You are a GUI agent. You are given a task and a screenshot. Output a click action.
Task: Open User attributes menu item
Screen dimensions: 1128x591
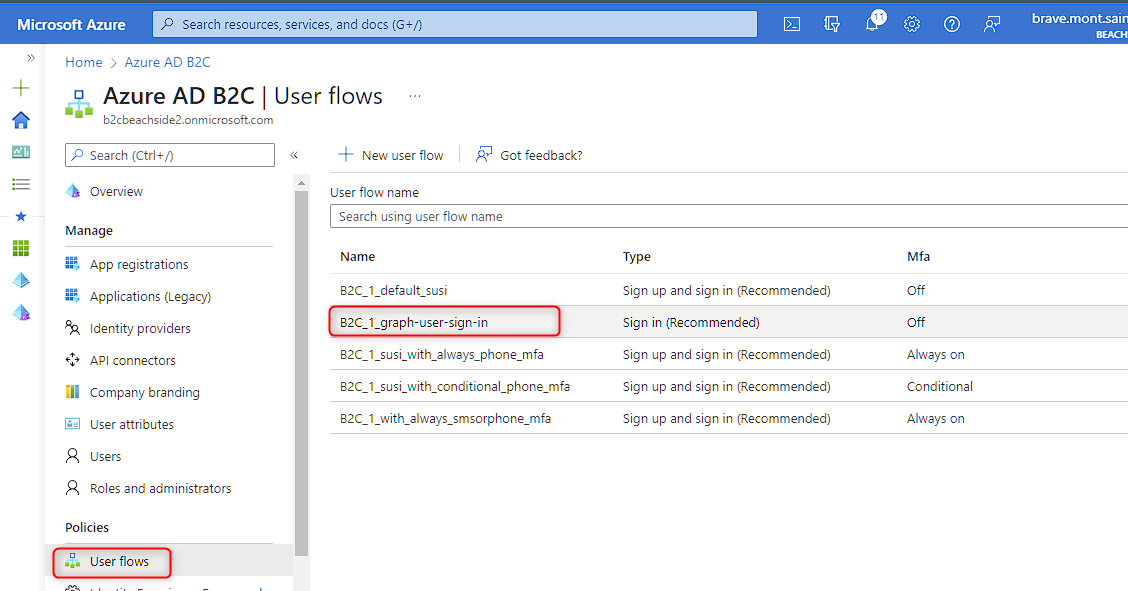pyautogui.click(x=132, y=424)
